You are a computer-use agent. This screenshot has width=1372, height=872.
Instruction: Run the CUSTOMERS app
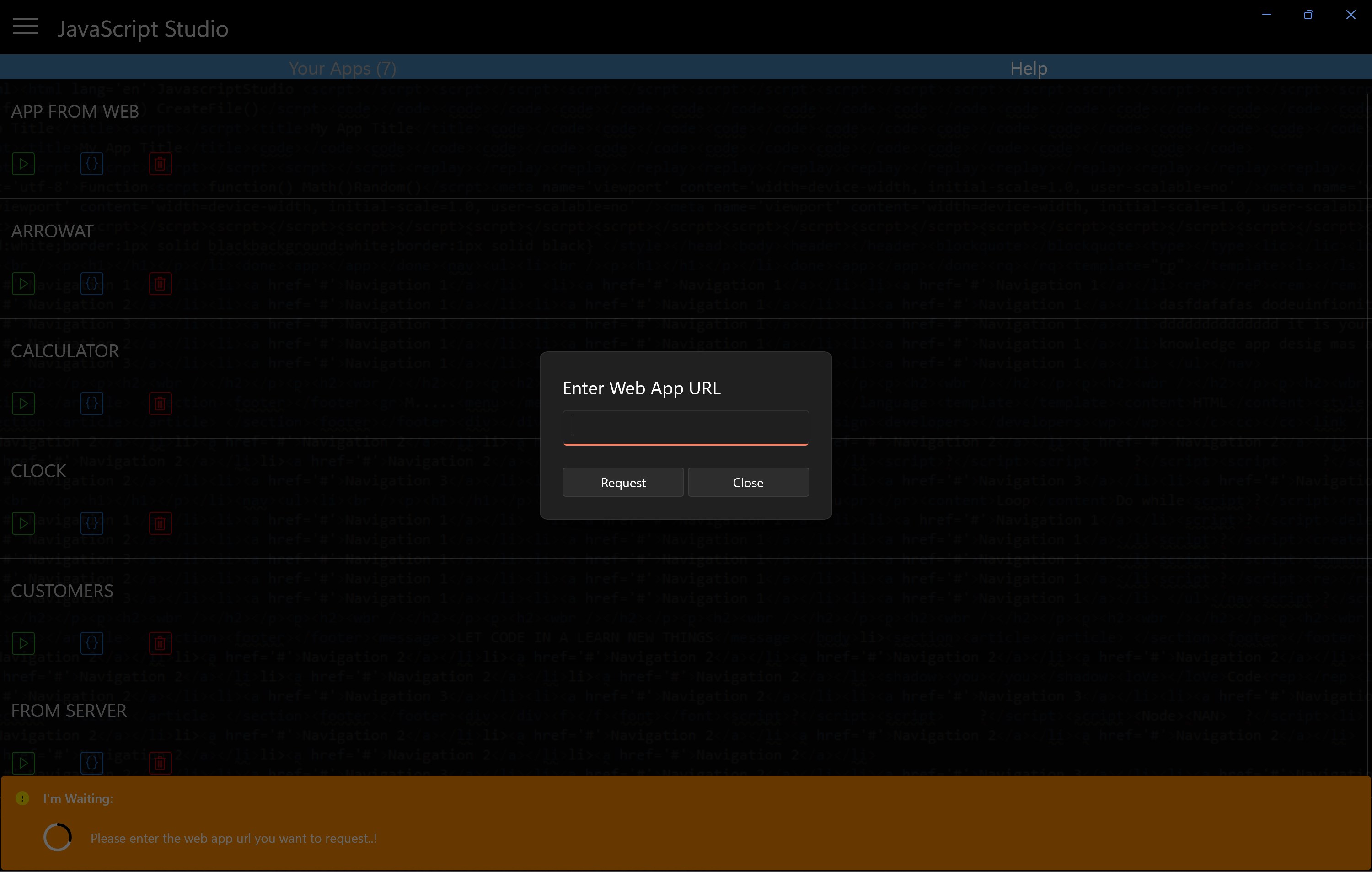[x=23, y=643]
